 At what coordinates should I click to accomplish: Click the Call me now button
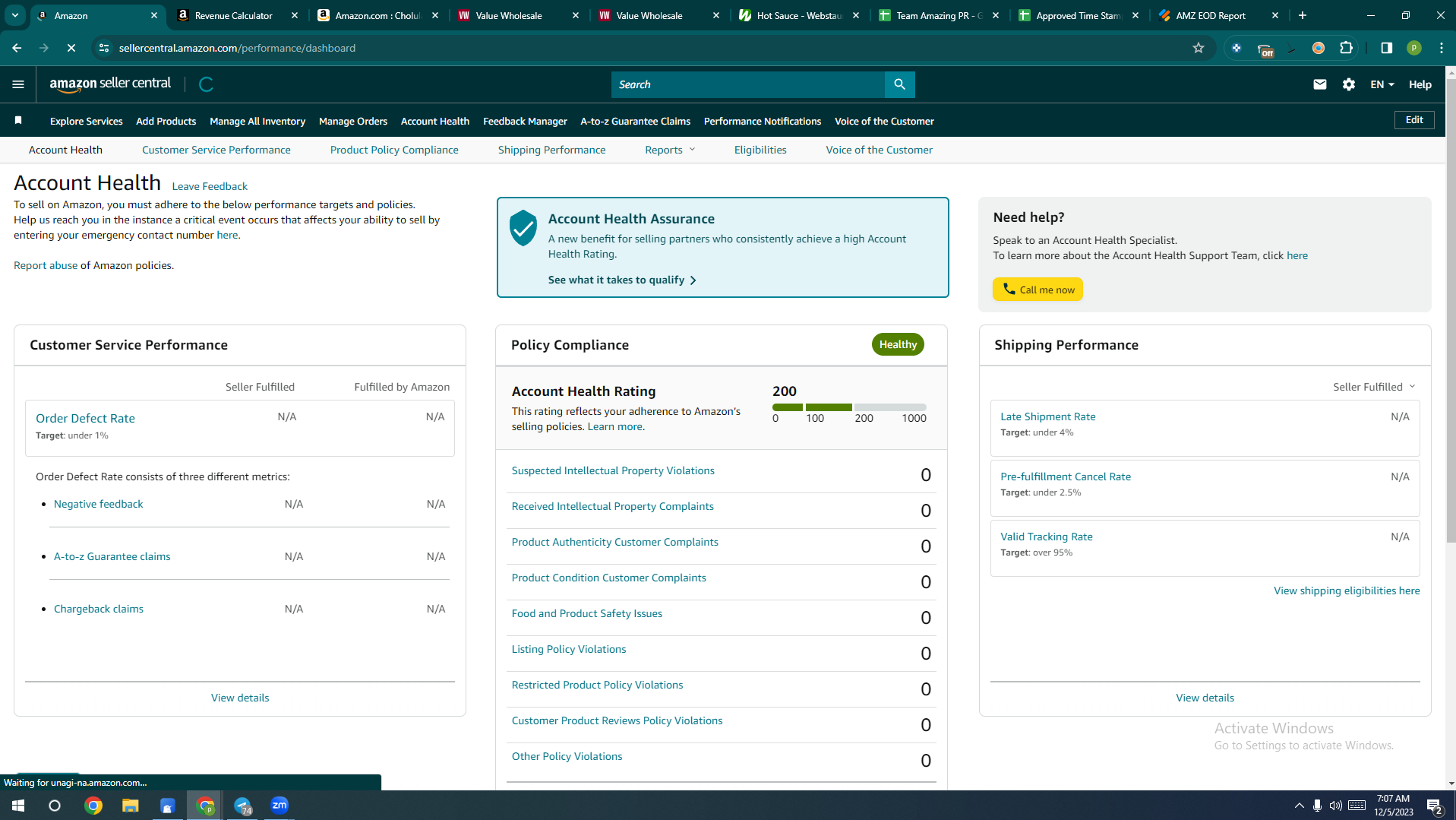(x=1038, y=290)
